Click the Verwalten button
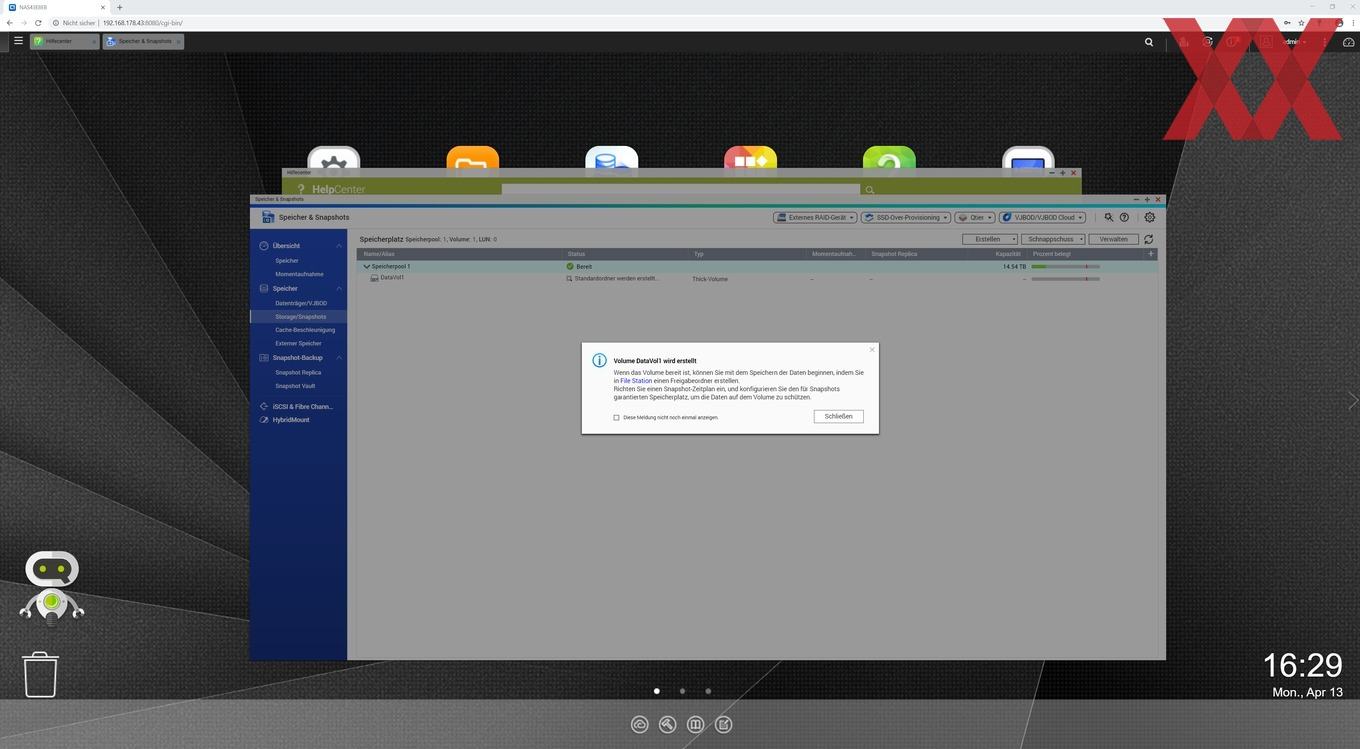 tap(1113, 239)
